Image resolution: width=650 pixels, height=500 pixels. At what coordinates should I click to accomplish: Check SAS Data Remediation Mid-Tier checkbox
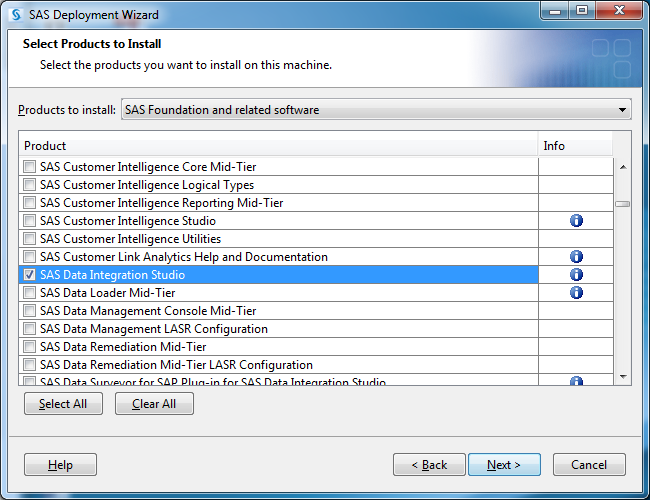pos(29,347)
